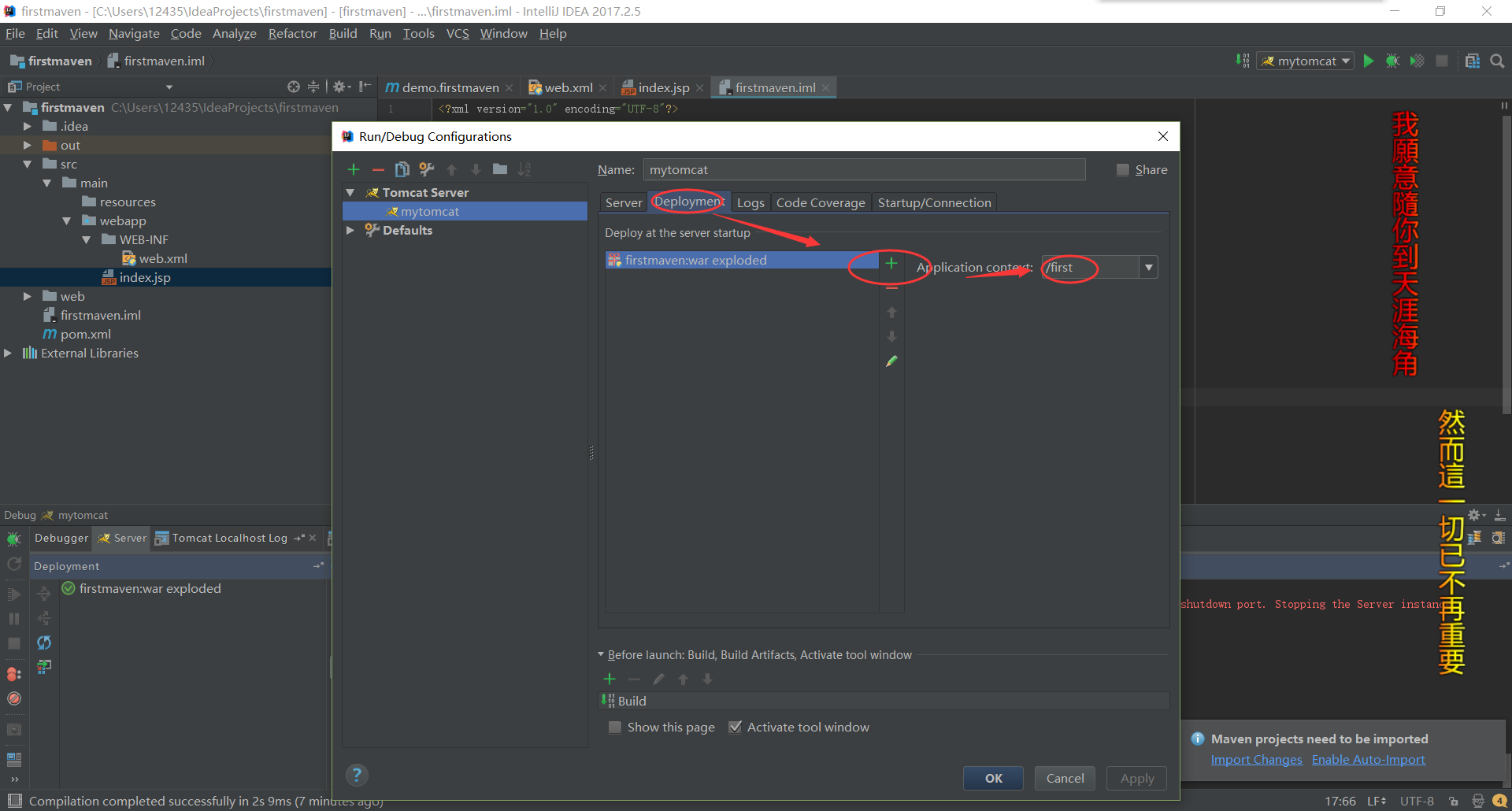
Task: Select Build before launch task row
Action: coord(883,701)
